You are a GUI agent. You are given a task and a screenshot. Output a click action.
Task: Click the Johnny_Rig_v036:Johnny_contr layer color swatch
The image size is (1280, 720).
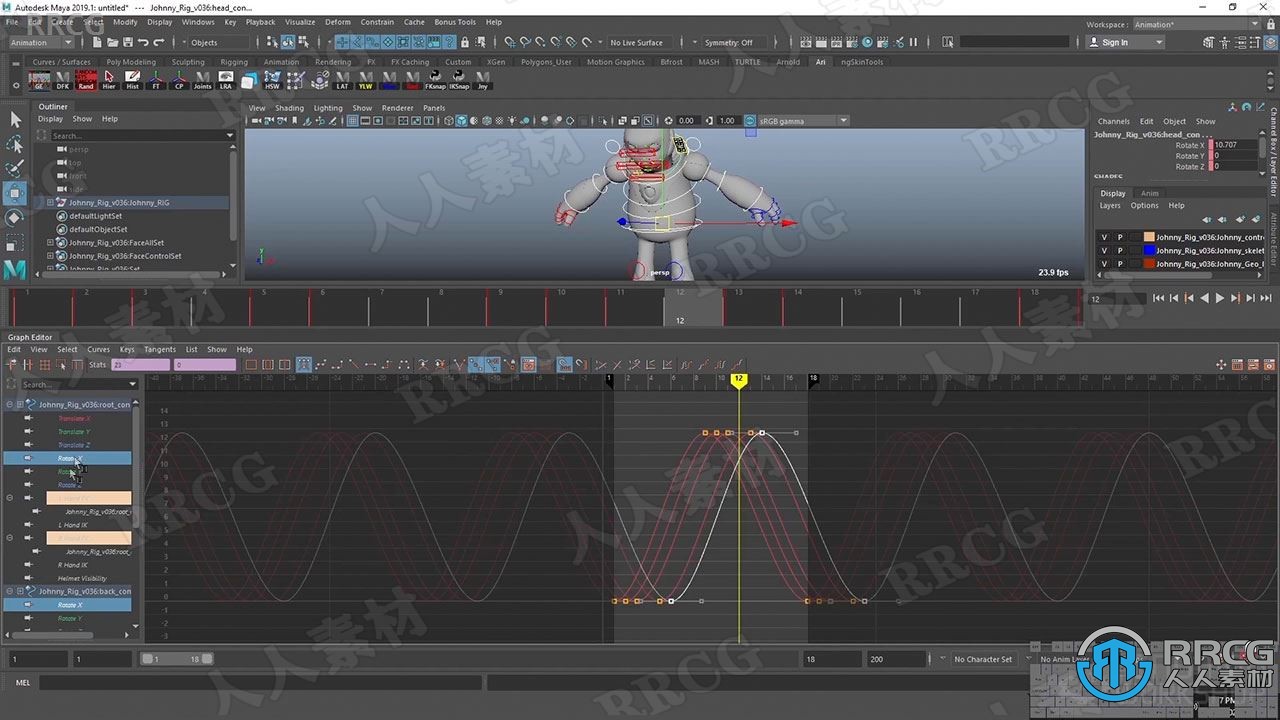pos(1149,237)
